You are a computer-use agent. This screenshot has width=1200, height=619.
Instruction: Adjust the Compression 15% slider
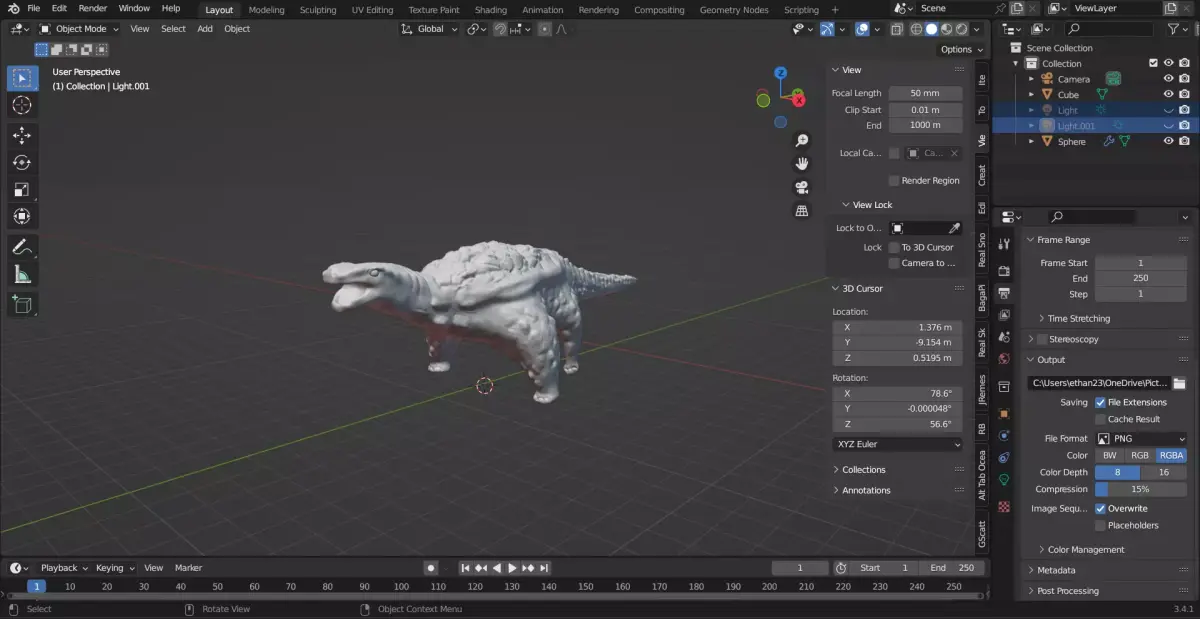tap(1141, 489)
